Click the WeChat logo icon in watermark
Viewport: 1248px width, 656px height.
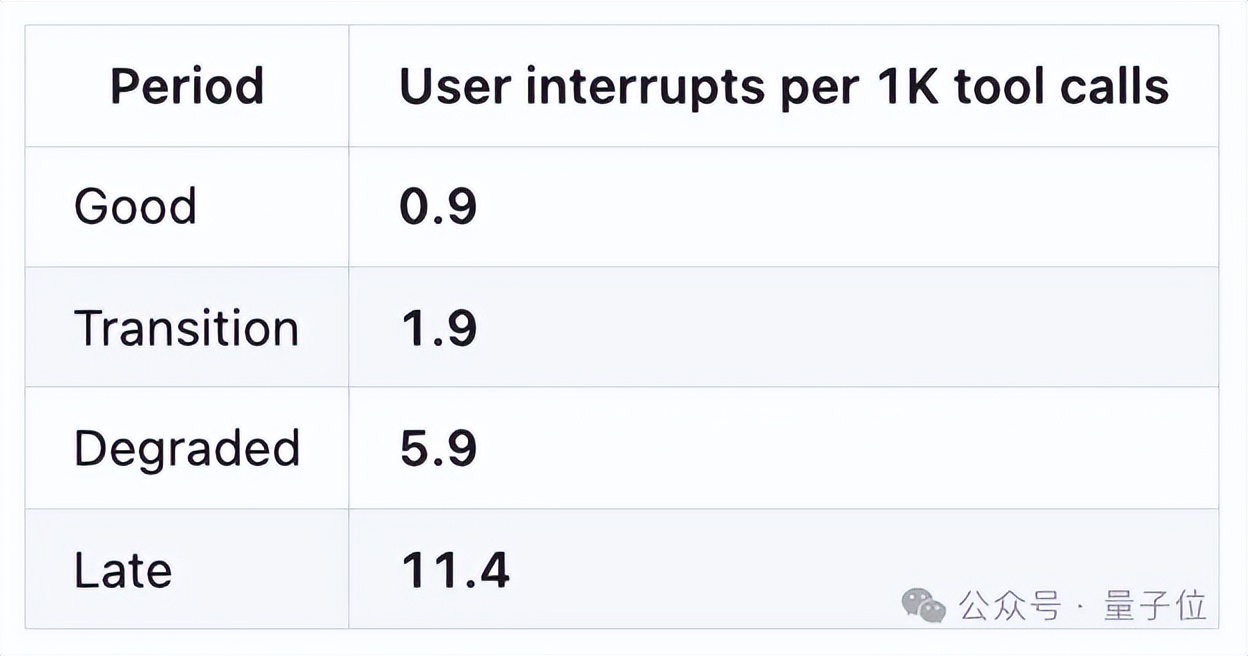click(x=923, y=604)
